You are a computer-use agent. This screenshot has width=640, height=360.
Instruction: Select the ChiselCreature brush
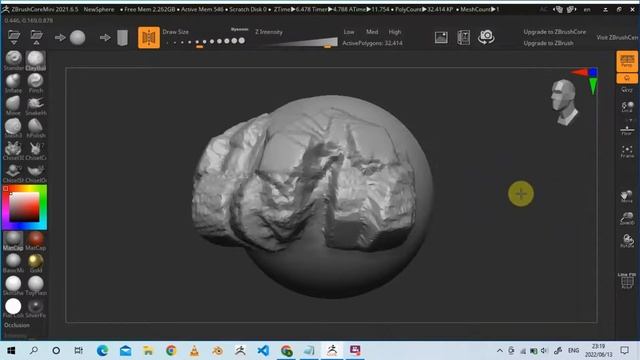pos(36,151)
